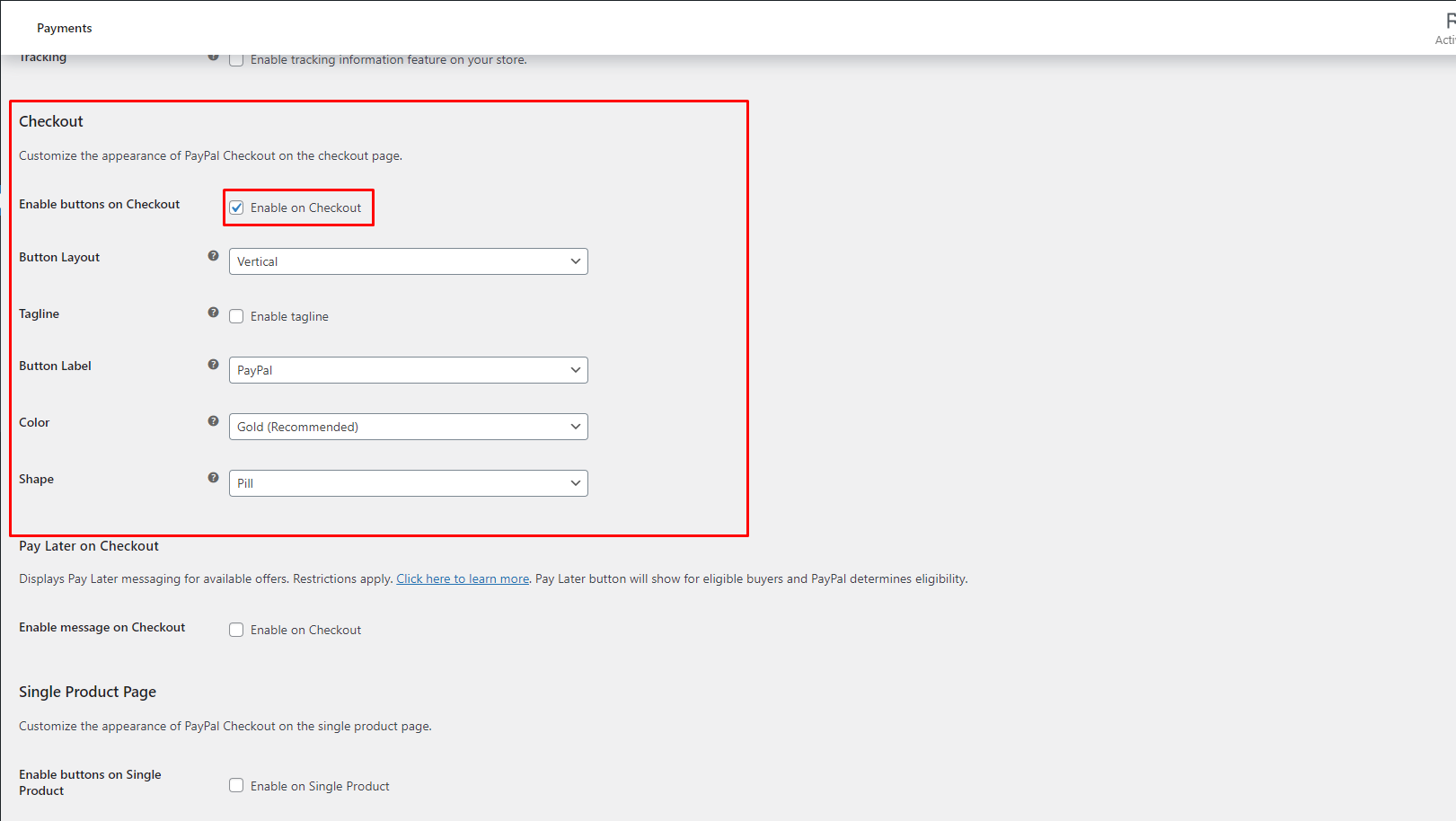This screenshot has height=821, width=1456.
Task: Uncheck Enable on Checkout under Enable buttons
Action: coord(236,207)
